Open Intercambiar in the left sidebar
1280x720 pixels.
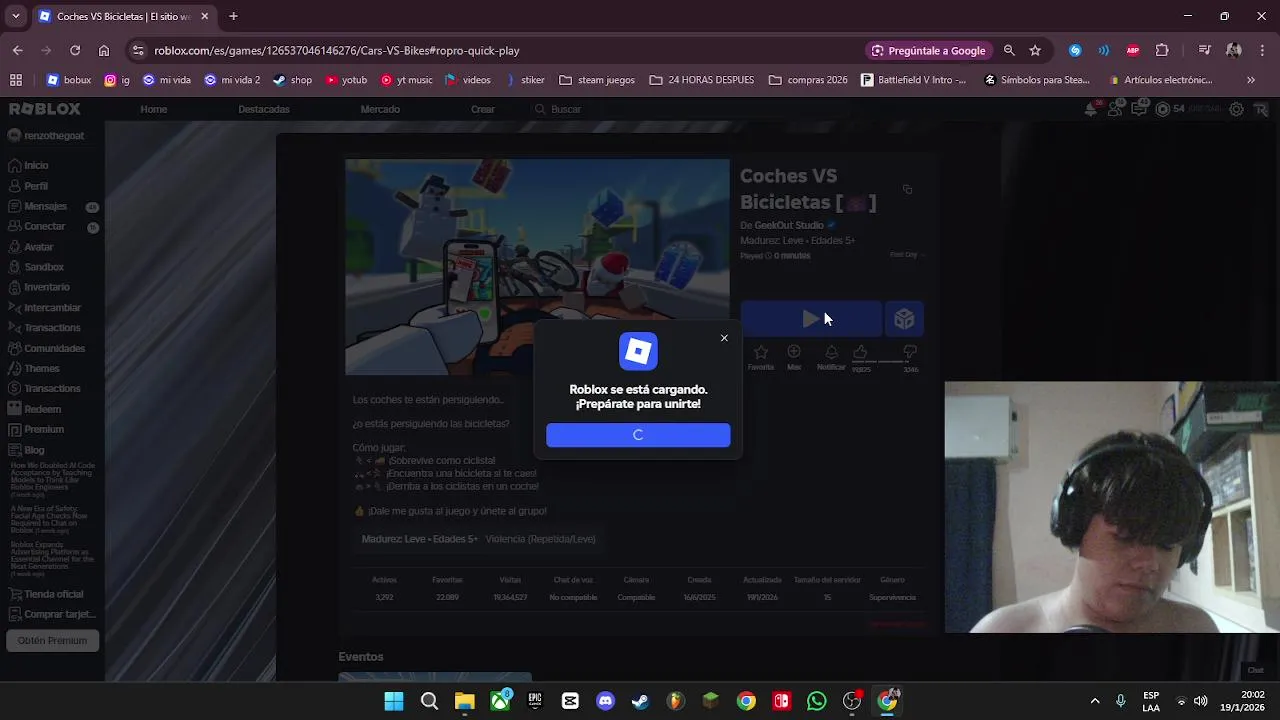pos(52,308)
